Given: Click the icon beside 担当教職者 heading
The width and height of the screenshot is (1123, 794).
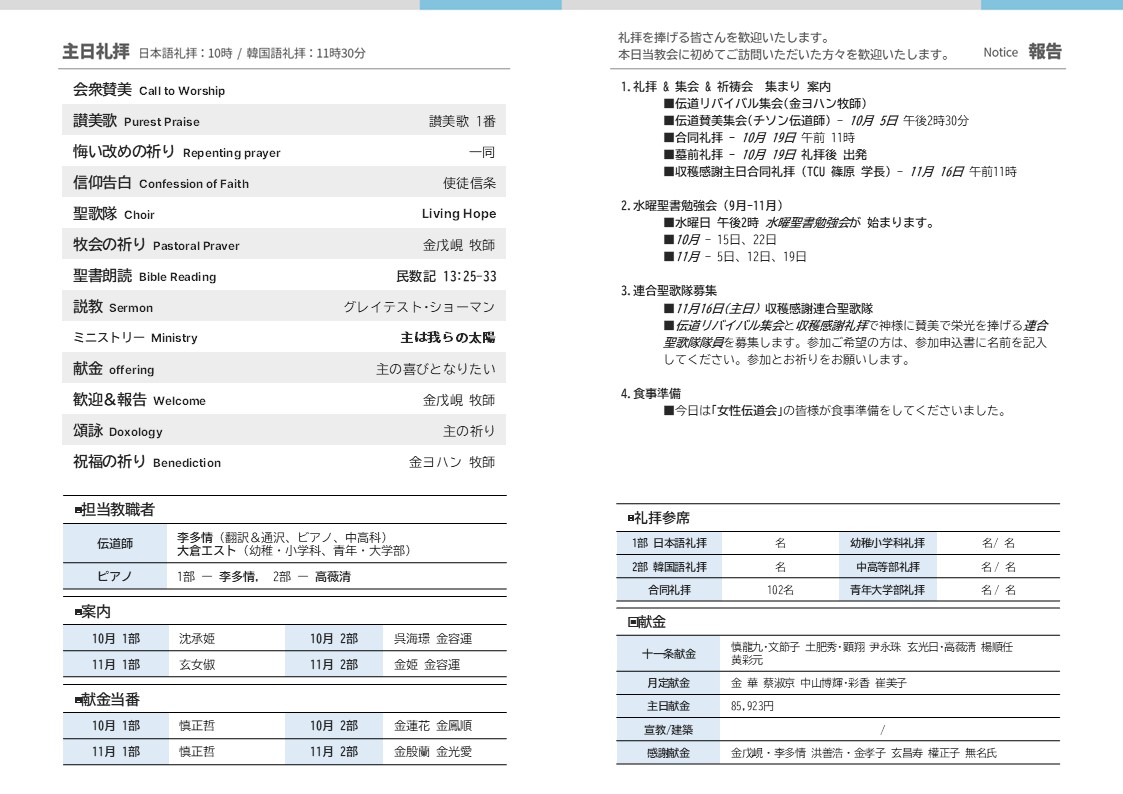Looking at the screenshot, I should (78, 511).
